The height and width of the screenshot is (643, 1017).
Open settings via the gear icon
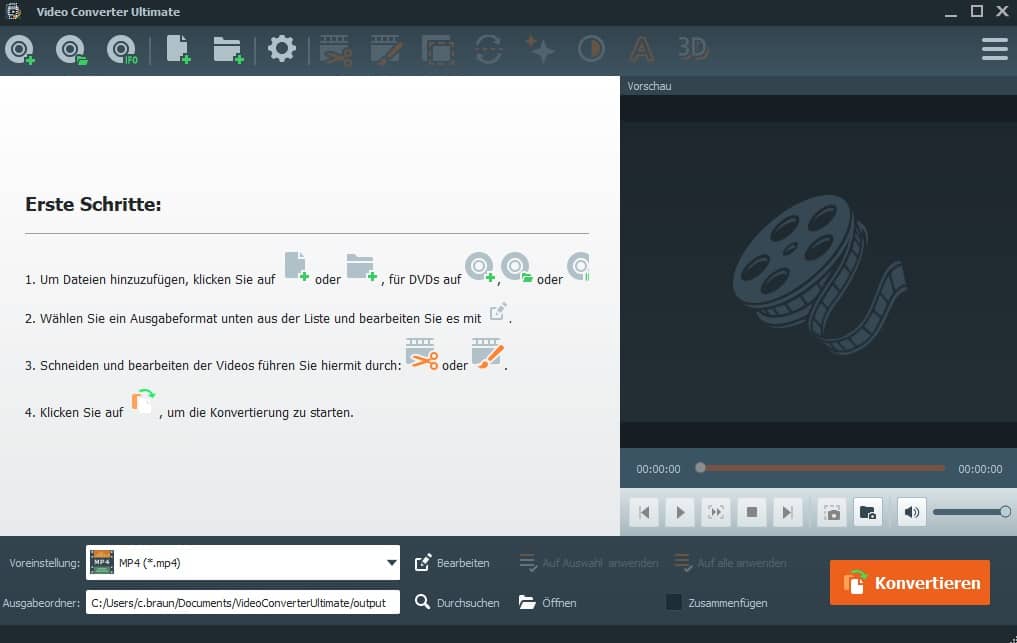pyautogui.click(x=282, y=49)
